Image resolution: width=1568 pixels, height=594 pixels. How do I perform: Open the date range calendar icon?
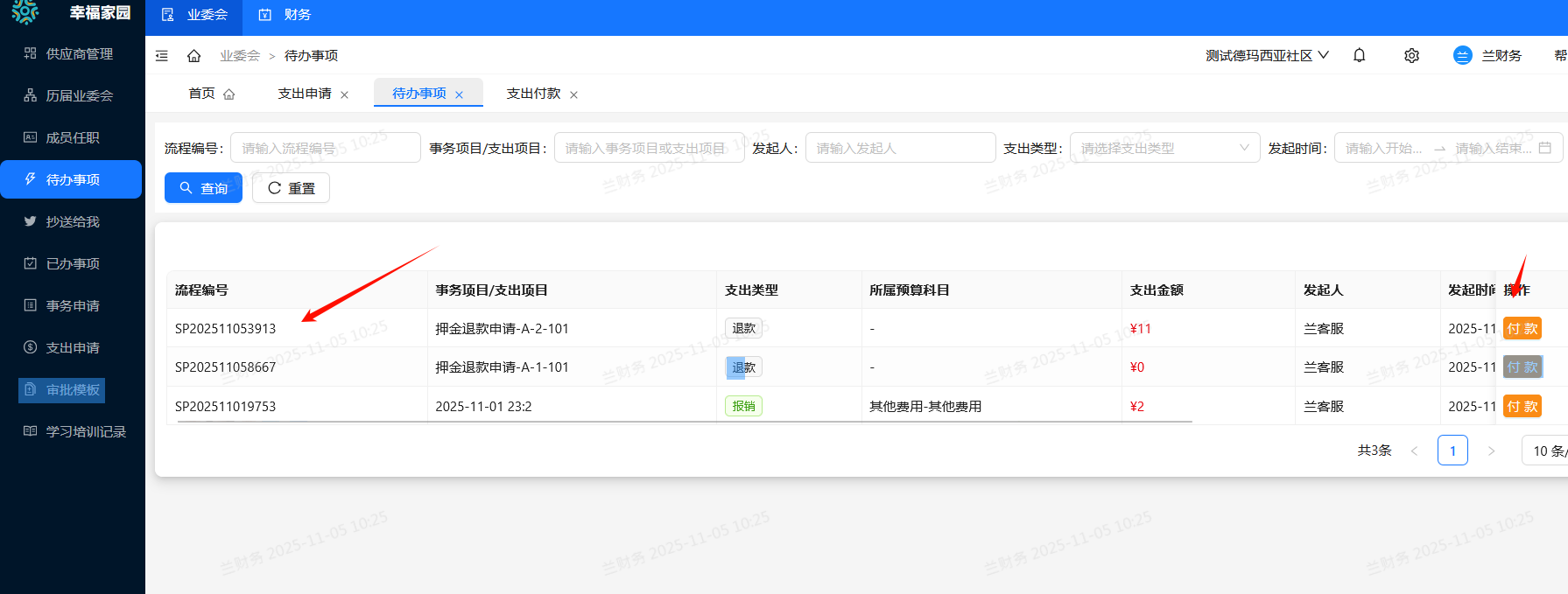[x=1544, y=148]
